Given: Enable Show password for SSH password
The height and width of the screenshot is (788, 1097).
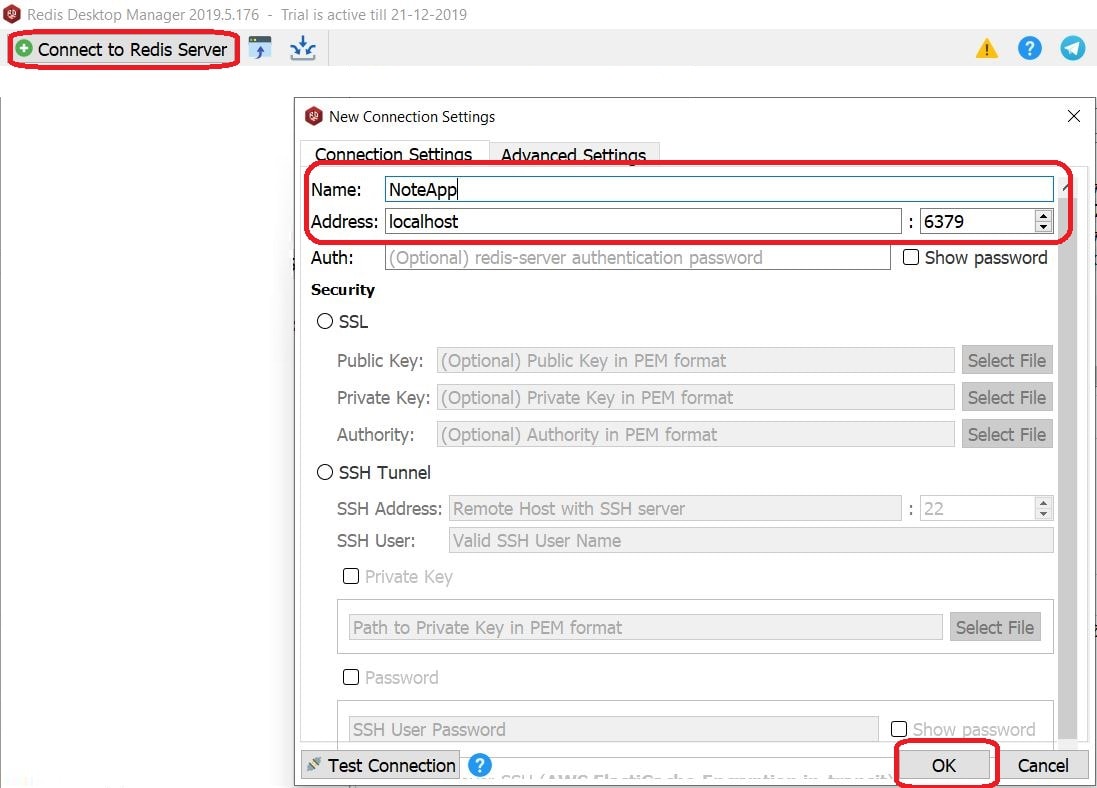Looking at the screenshot, I should pos(899,729).
